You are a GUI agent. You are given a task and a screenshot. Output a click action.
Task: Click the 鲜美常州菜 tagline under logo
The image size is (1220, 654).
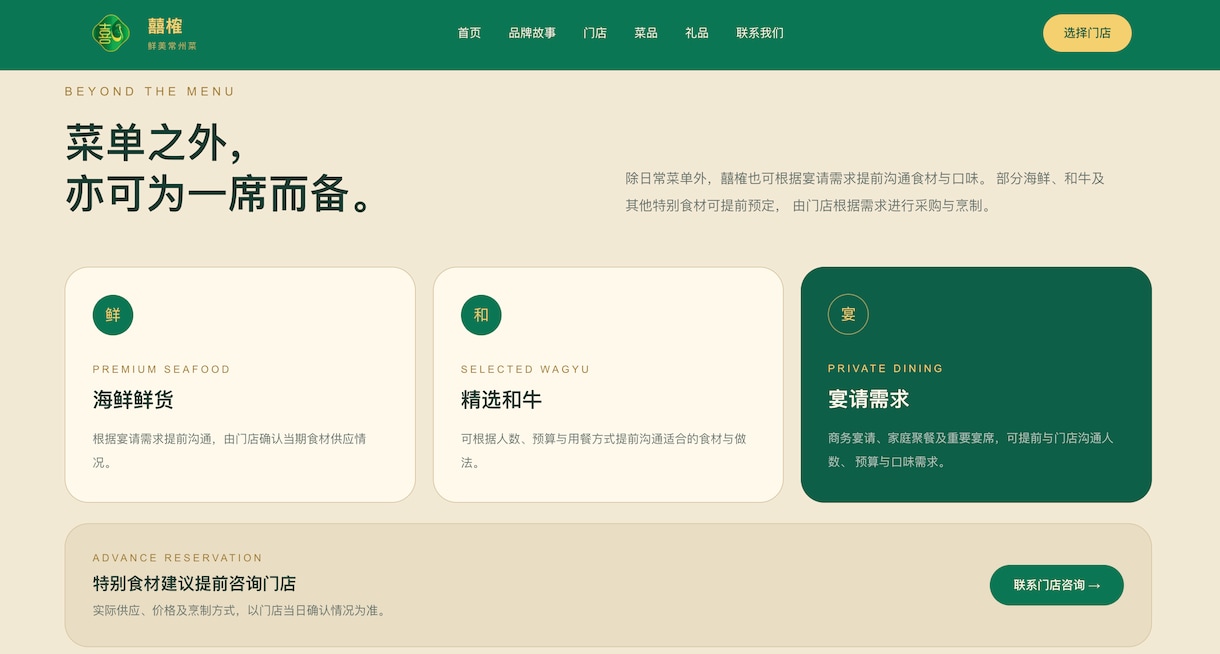172,46
